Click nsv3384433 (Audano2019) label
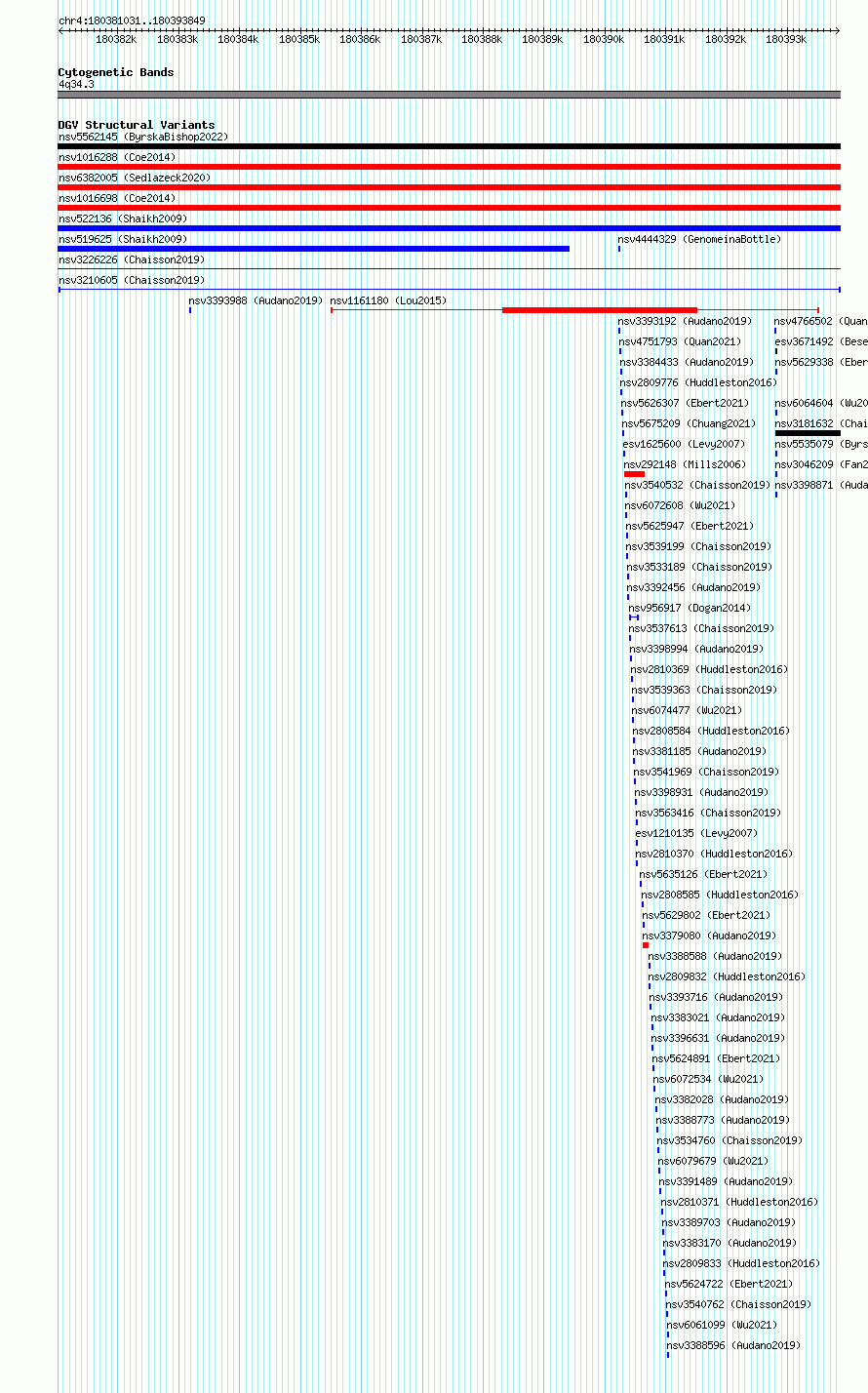 pyautogui.click(x=687, y=363)
